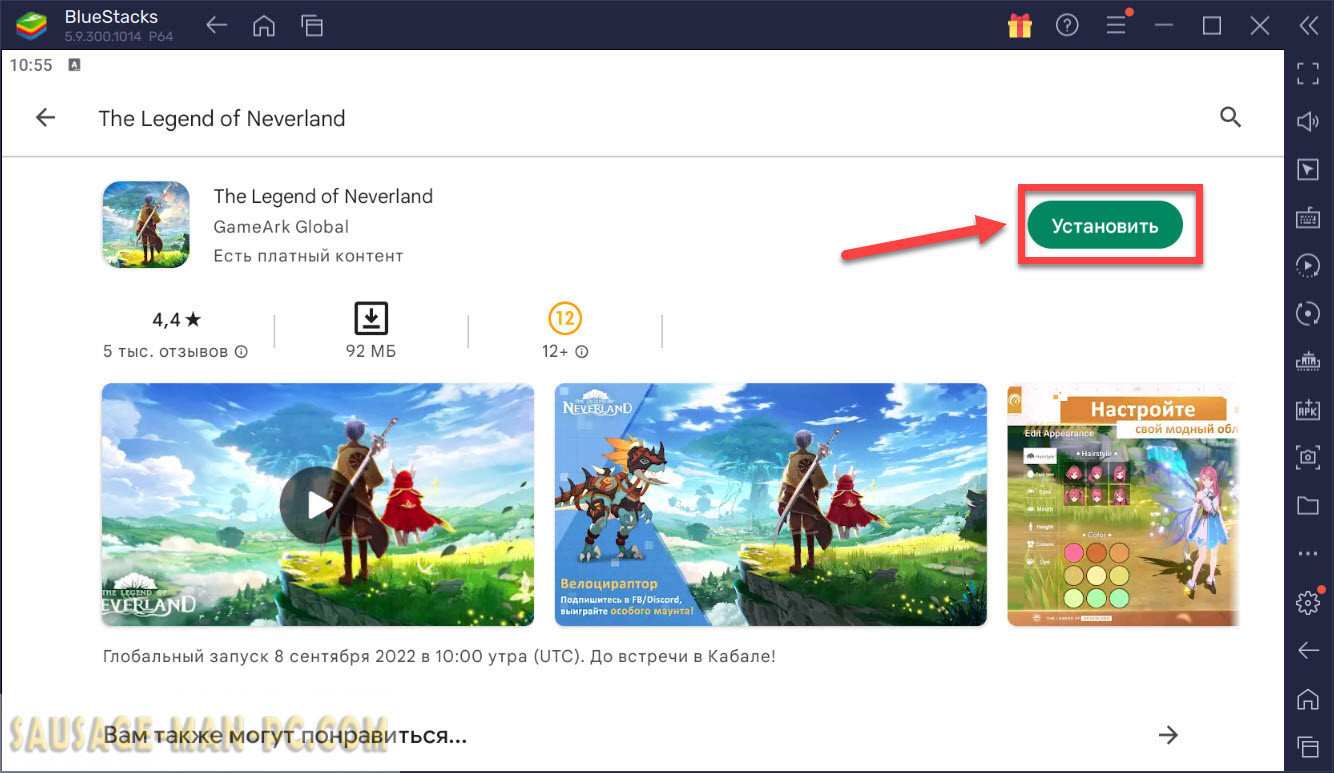Click Android recents button in sidebar
The width and height of the screenshot is (1334, 773).
coord(1308,746)
